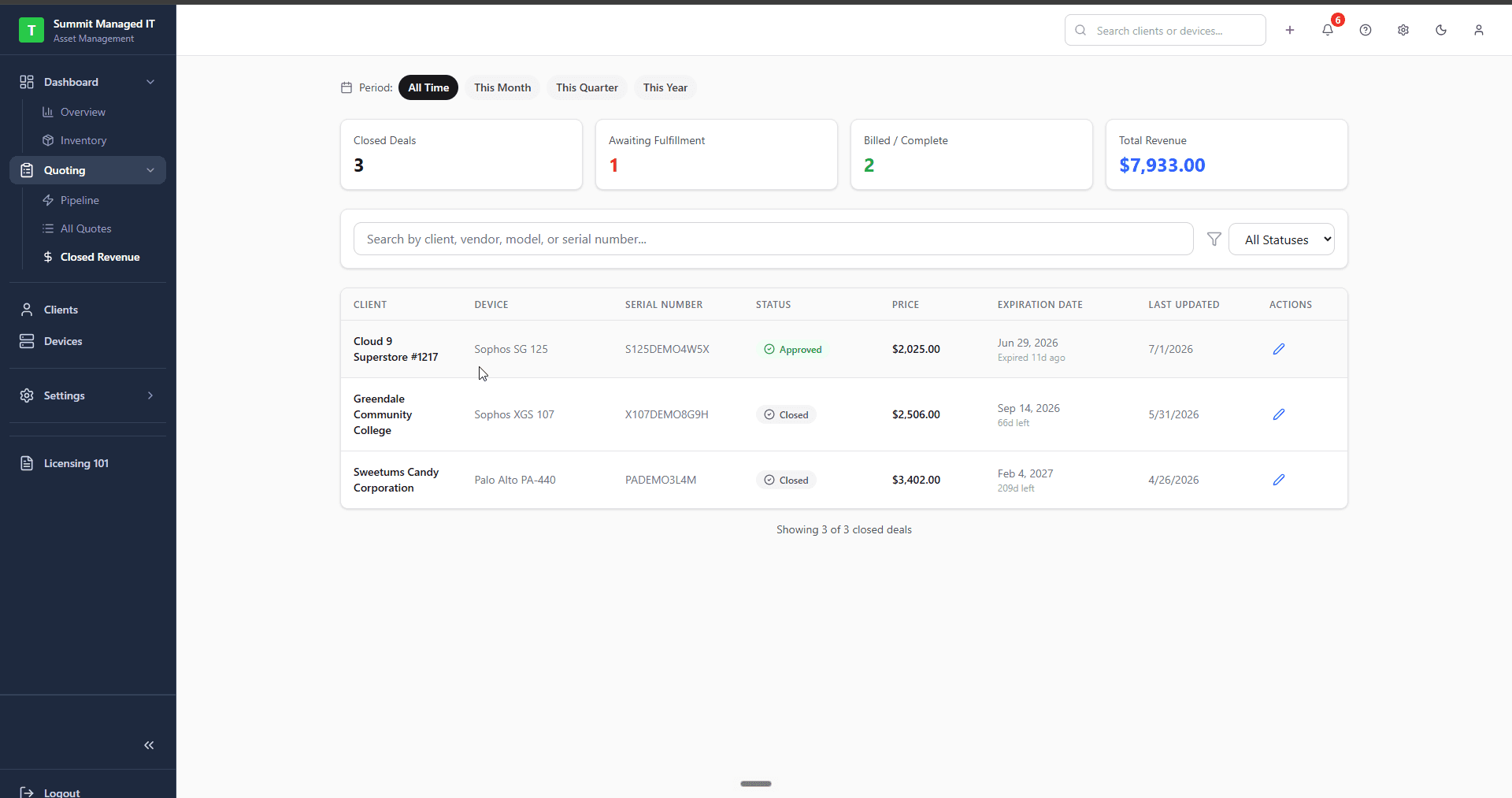1512x798 pixels.
Task: Click the filter funnel icon
Action: coord(1214,239)
